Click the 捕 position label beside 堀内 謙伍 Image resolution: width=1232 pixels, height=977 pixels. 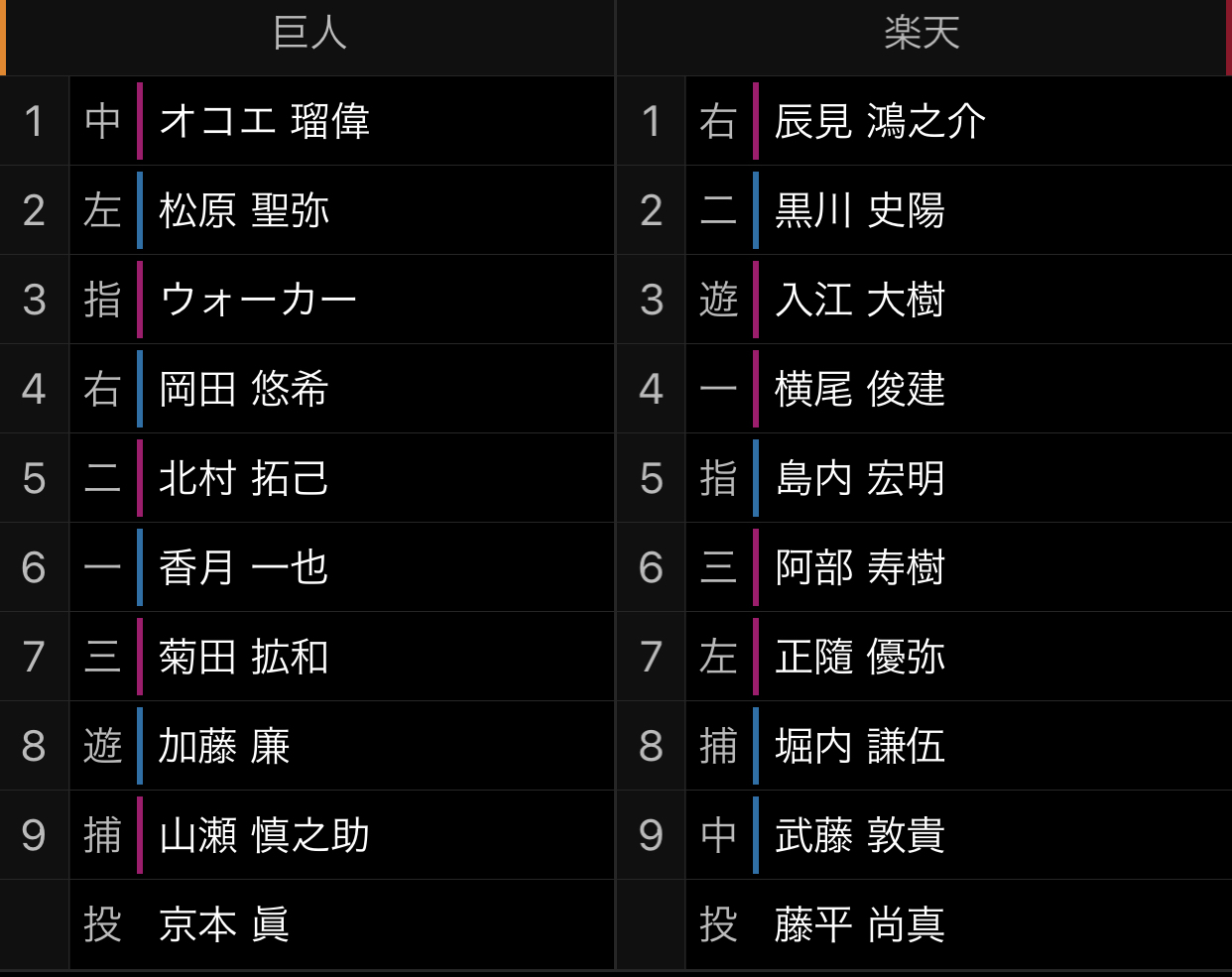[718, 746]
